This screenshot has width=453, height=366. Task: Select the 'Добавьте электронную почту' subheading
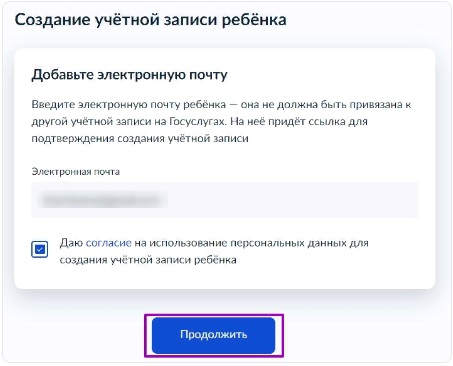tap(129, 75)
